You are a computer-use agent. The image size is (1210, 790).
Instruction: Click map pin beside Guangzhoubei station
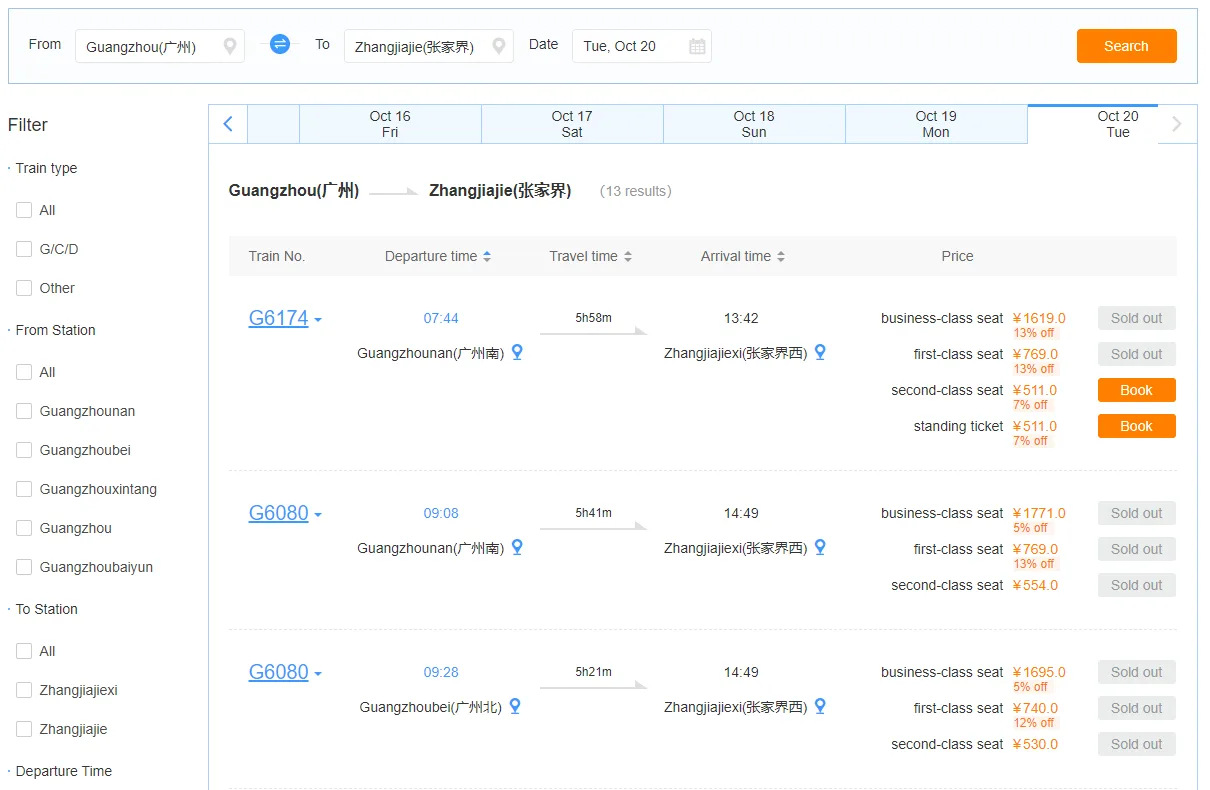pos(515,706)
